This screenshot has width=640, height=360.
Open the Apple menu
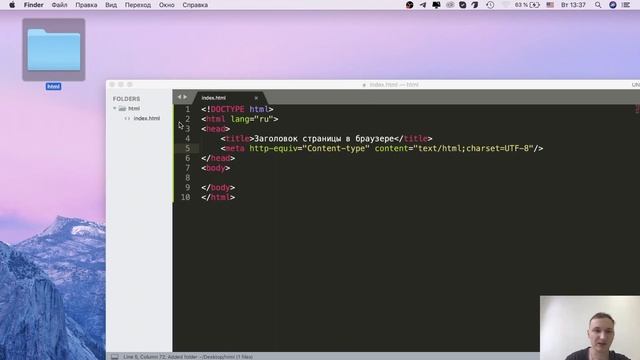[x=12, y=5]
